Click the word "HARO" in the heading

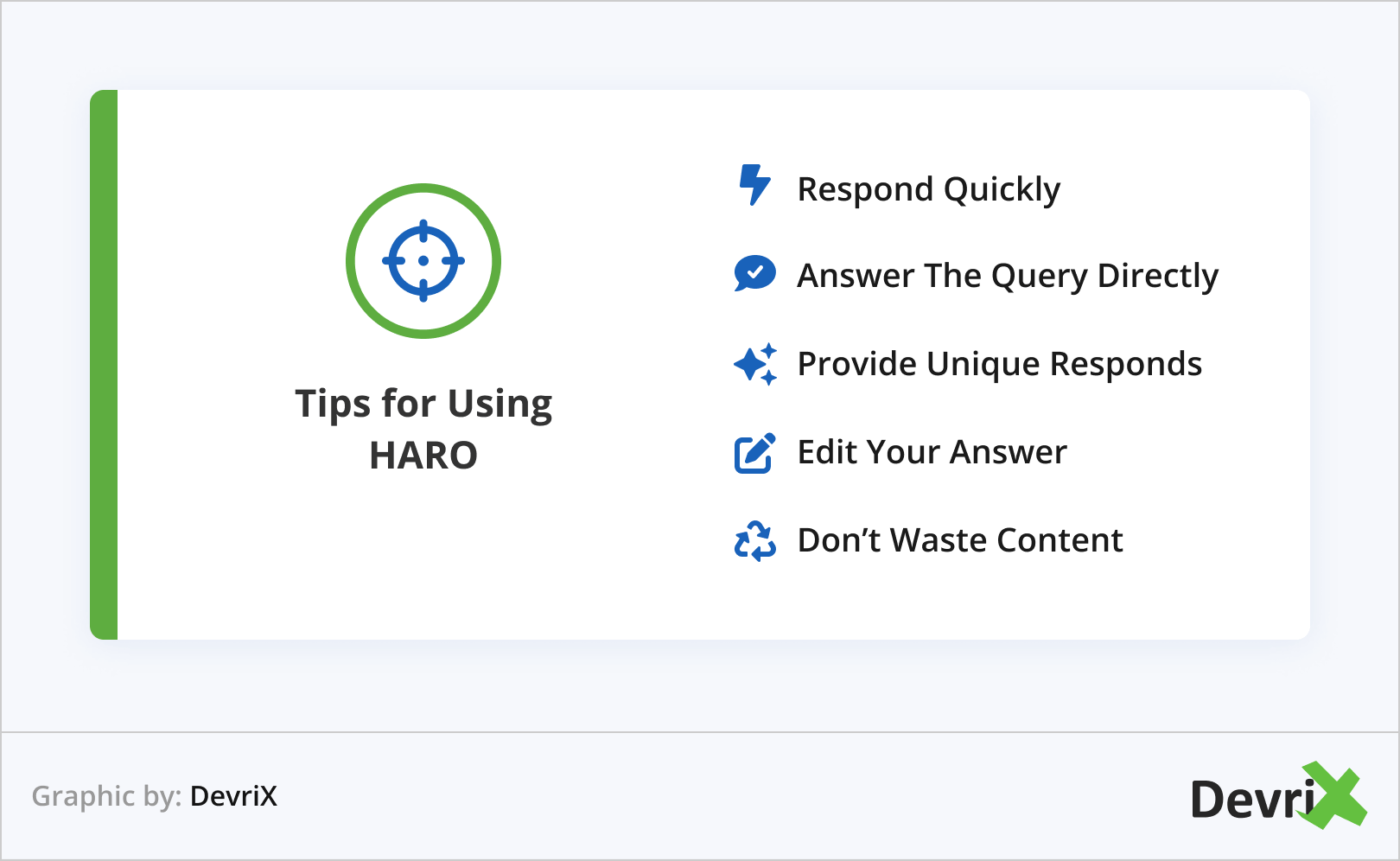click(423, 456)
